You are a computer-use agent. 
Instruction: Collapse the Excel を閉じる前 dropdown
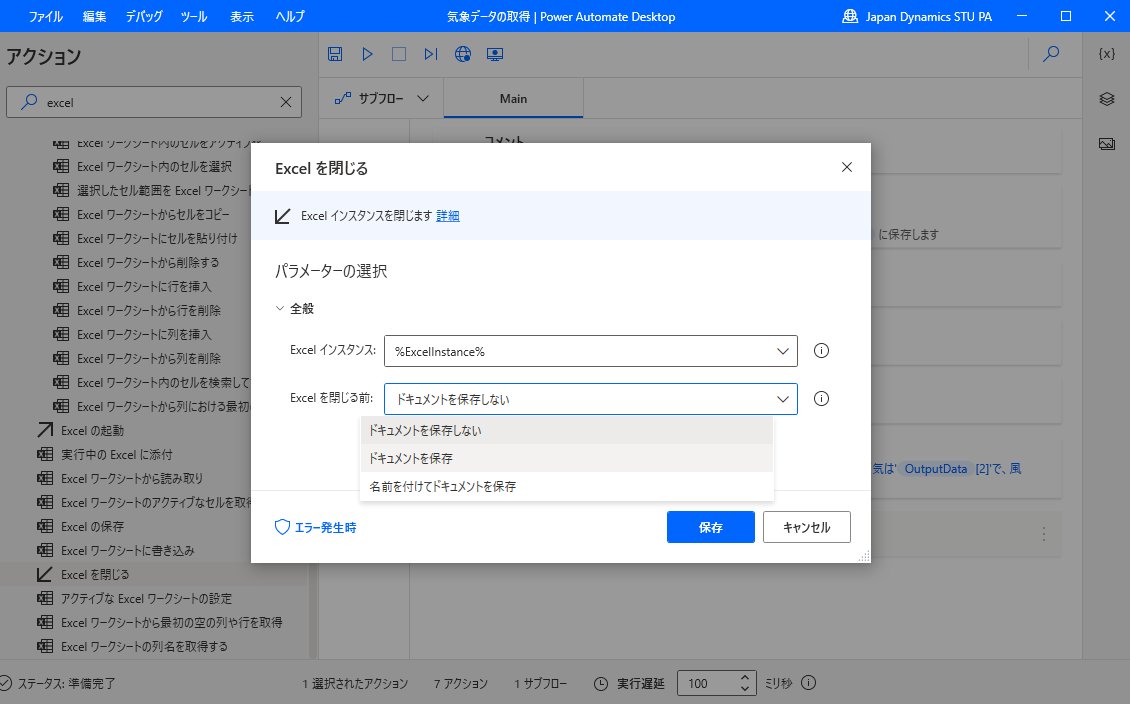783,399
